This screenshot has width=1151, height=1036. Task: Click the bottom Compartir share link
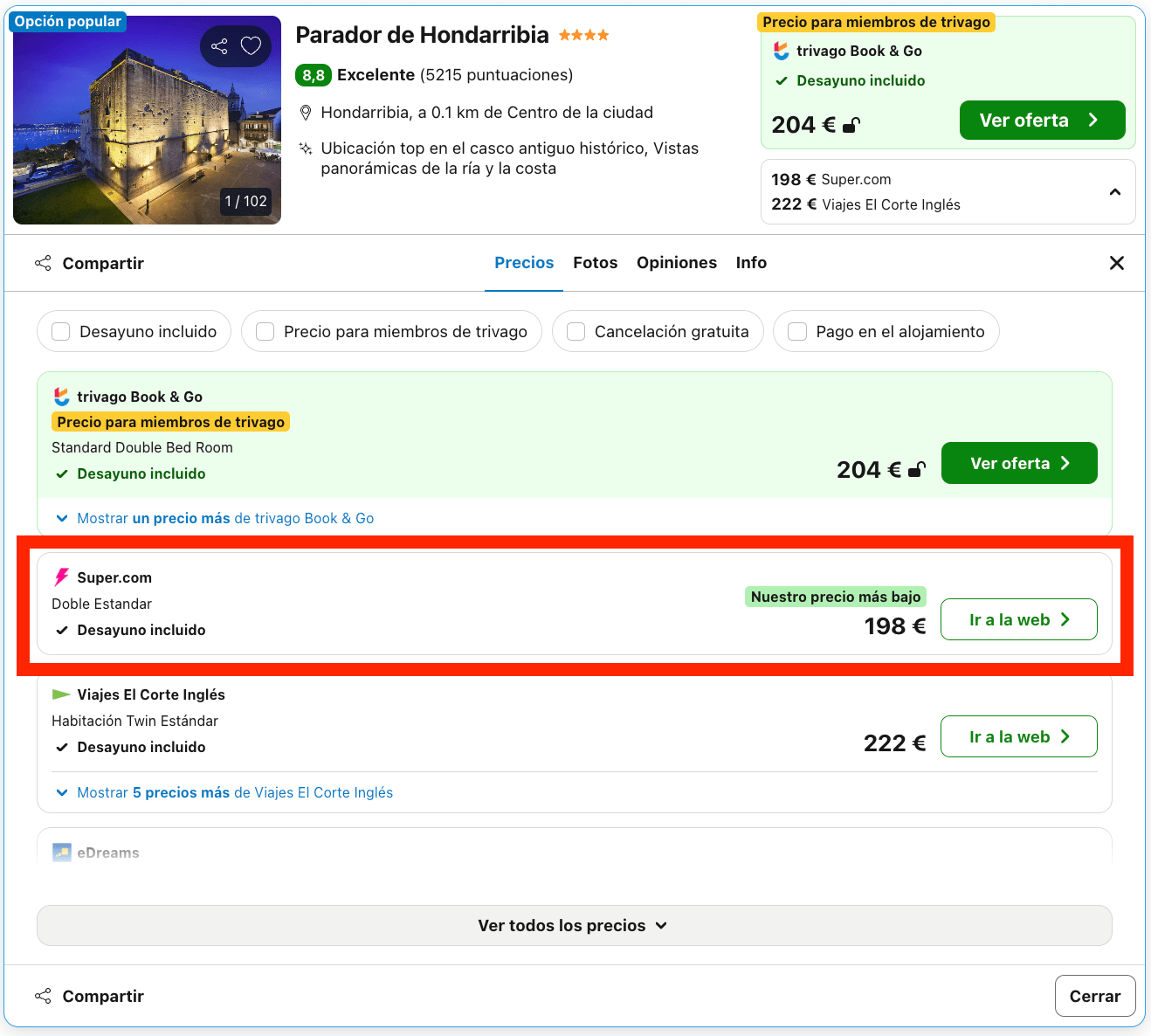(89, 996)
